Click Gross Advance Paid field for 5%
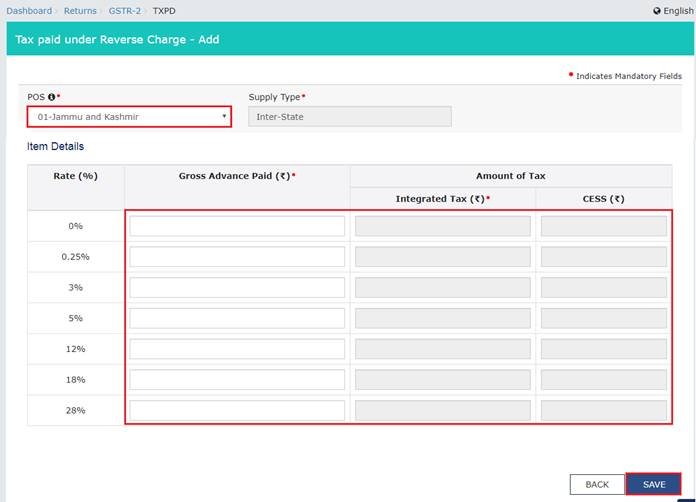Viewport: 696px width, 502px height. [x=237, y=318]
